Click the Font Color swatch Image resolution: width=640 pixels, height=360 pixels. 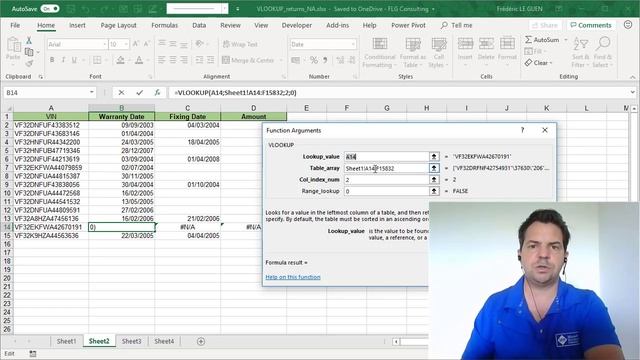139,60
